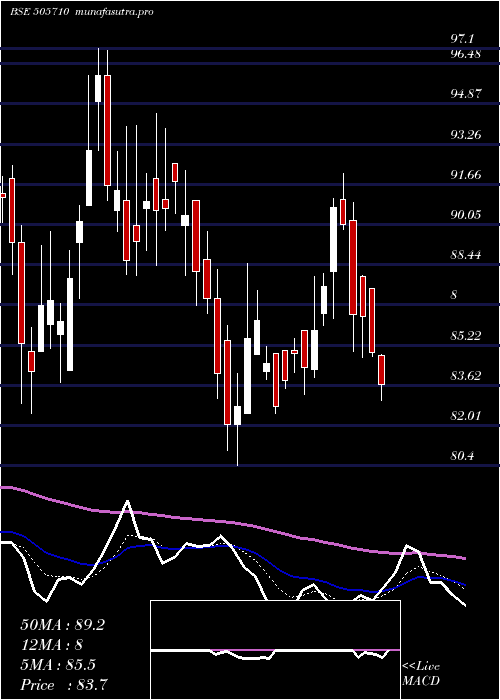Image resolution: width=500 pixels, height=700 pixels.
Task: Click the Live MACD label
Action: point(421,674)
